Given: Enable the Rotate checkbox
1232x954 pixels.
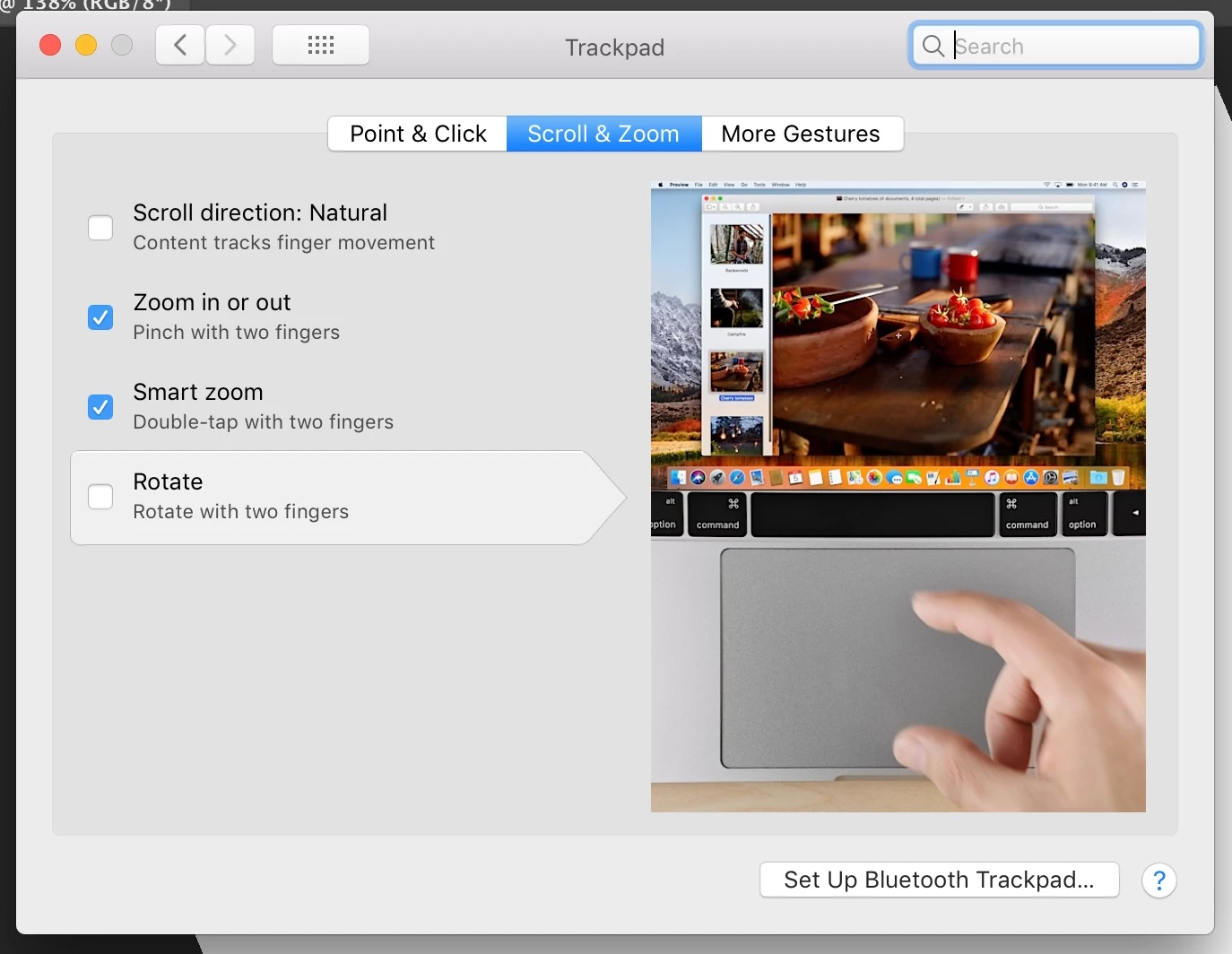Looking at the screenshot, I should coord(100,497).
